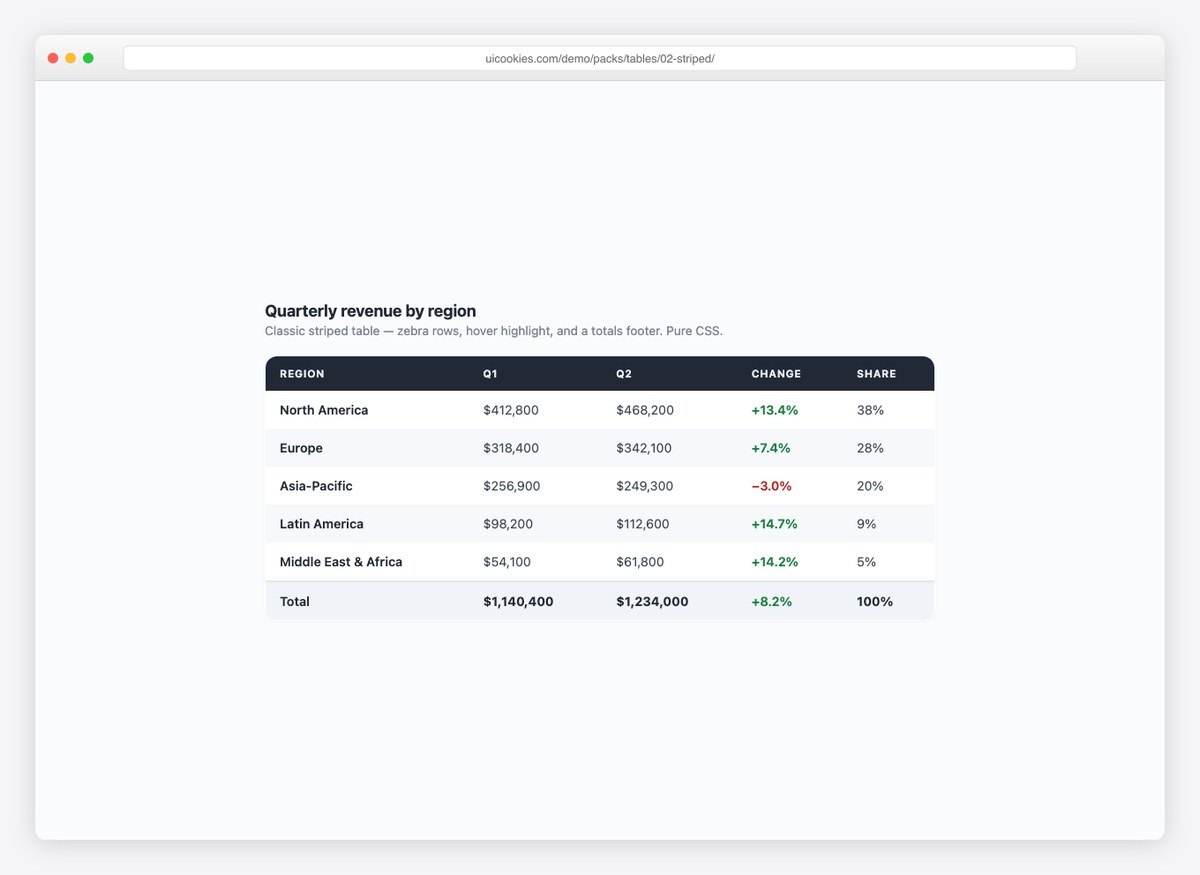Click the CHANGE column header
The image size is (1200, 875).
tap(776, 374)
